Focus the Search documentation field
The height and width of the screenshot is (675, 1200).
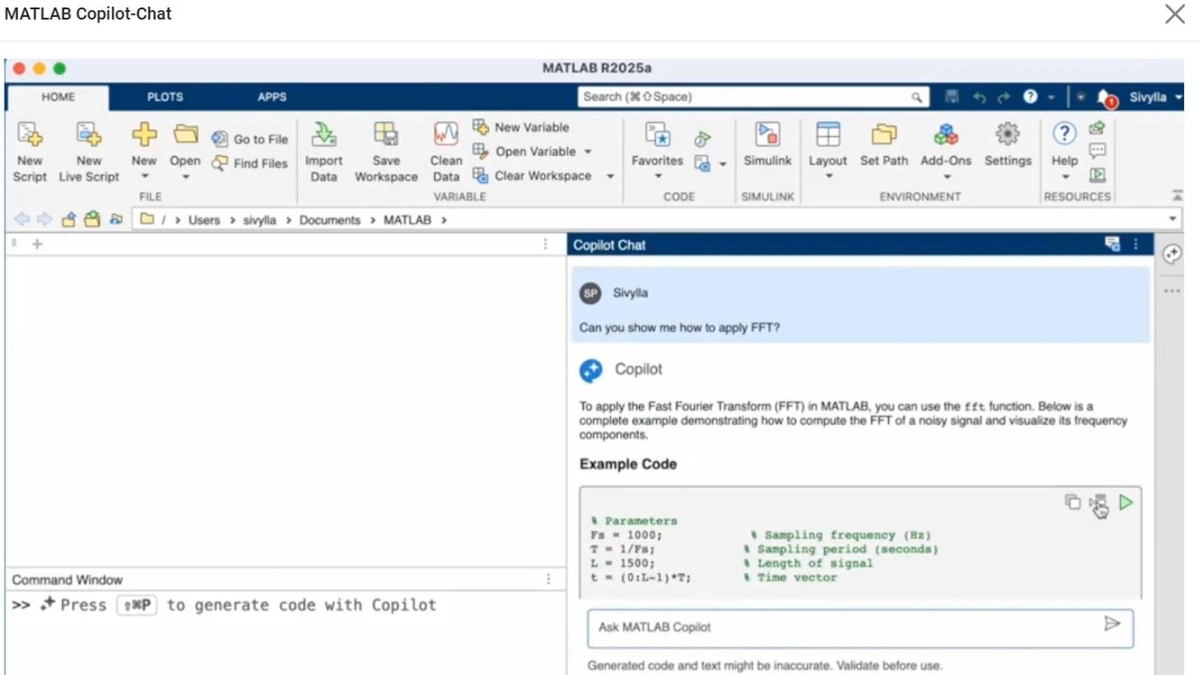tap(752, 97)
